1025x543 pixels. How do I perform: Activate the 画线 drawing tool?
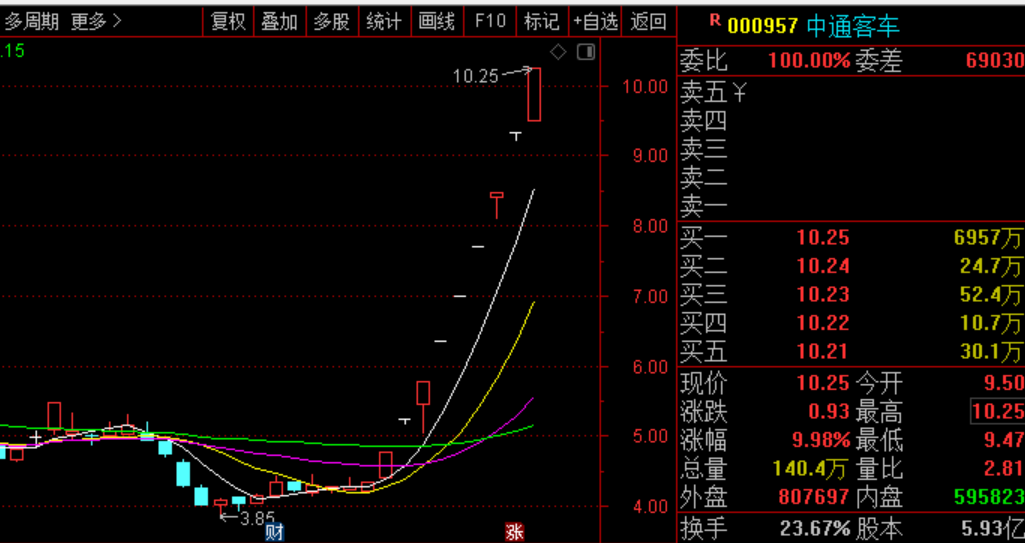point(436,21)
